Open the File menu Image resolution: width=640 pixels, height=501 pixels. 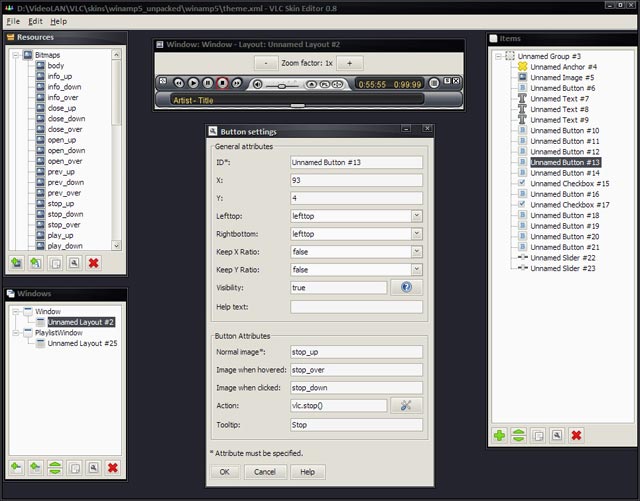[13, 21]
